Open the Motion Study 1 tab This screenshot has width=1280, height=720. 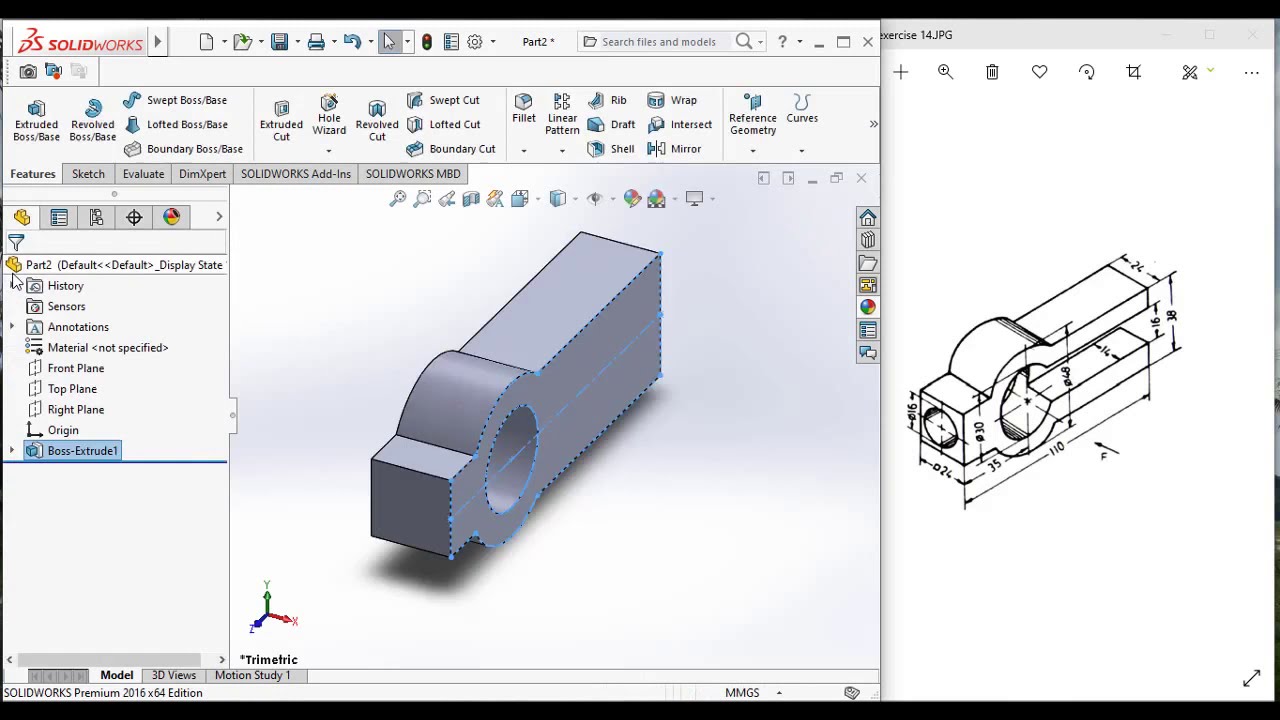252,675
